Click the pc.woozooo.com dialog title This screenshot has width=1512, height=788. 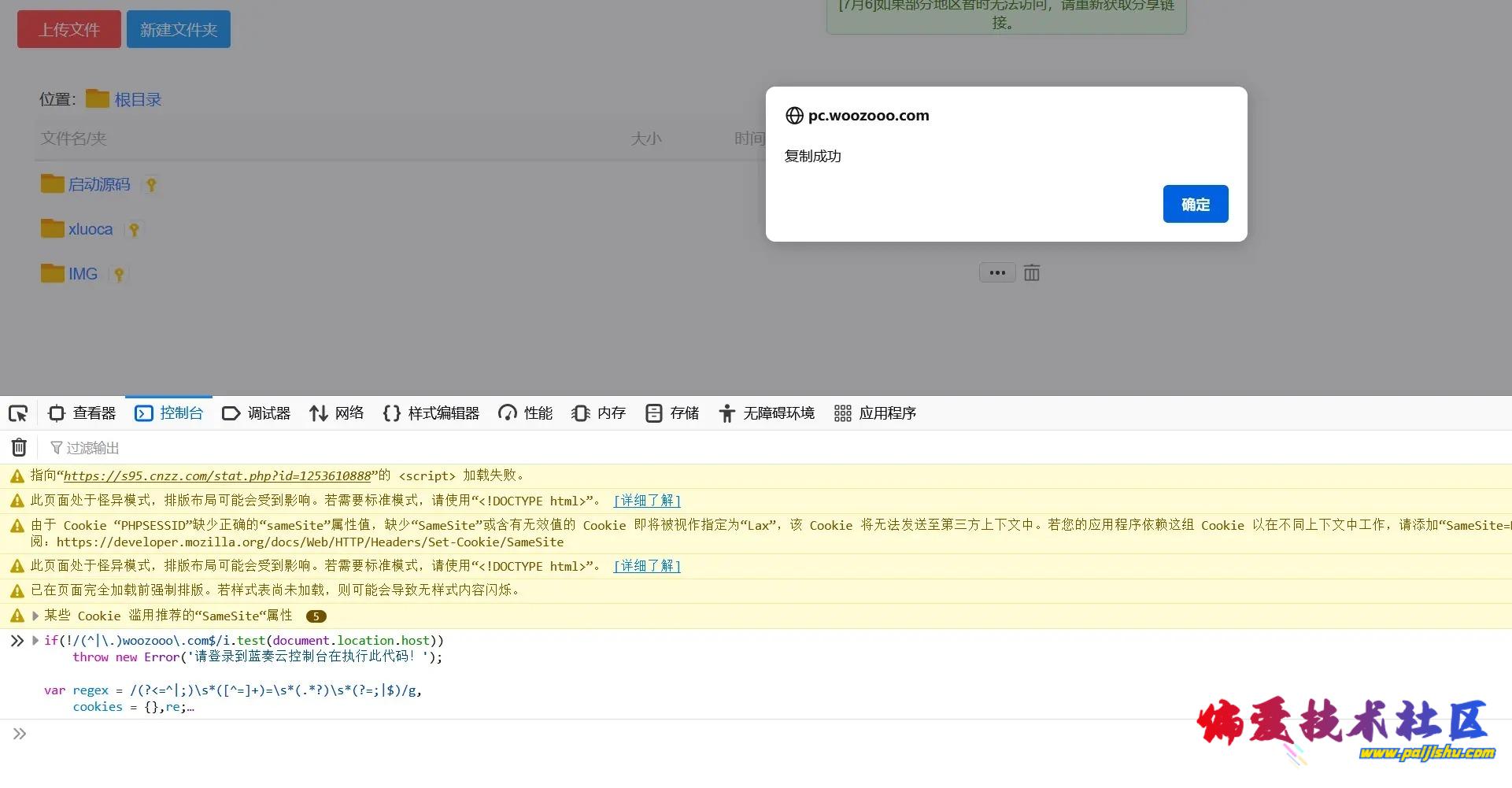pyautogui.click(x=869, y=116)
